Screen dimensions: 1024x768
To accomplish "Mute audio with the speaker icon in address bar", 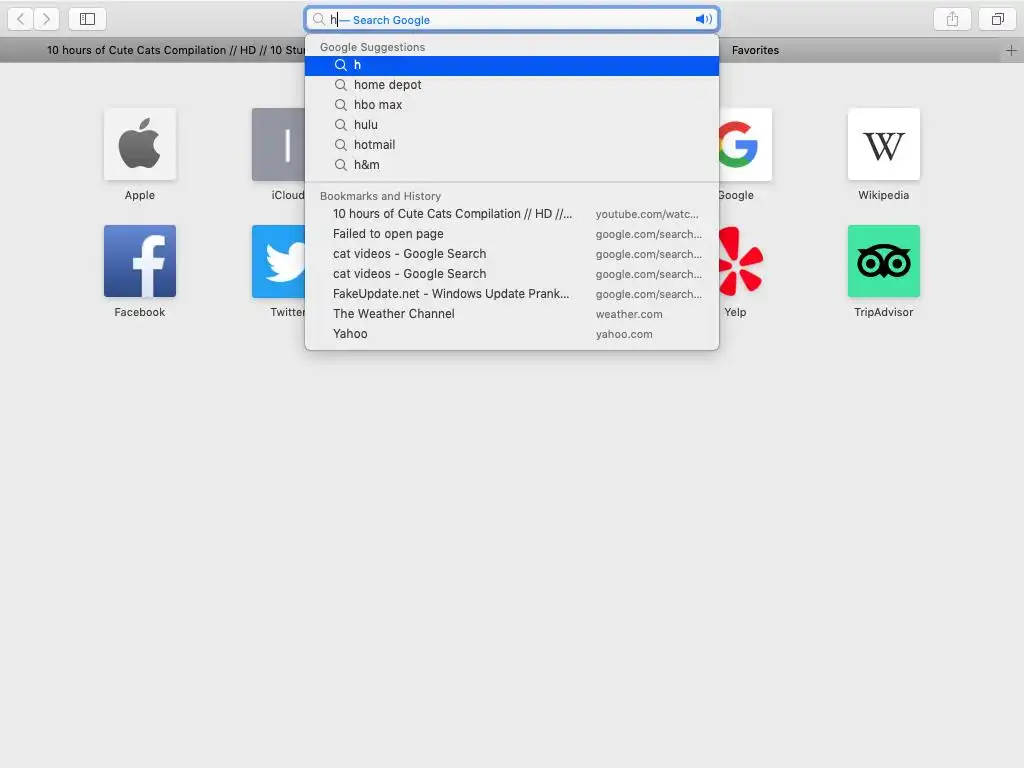I will coord(703,20).
